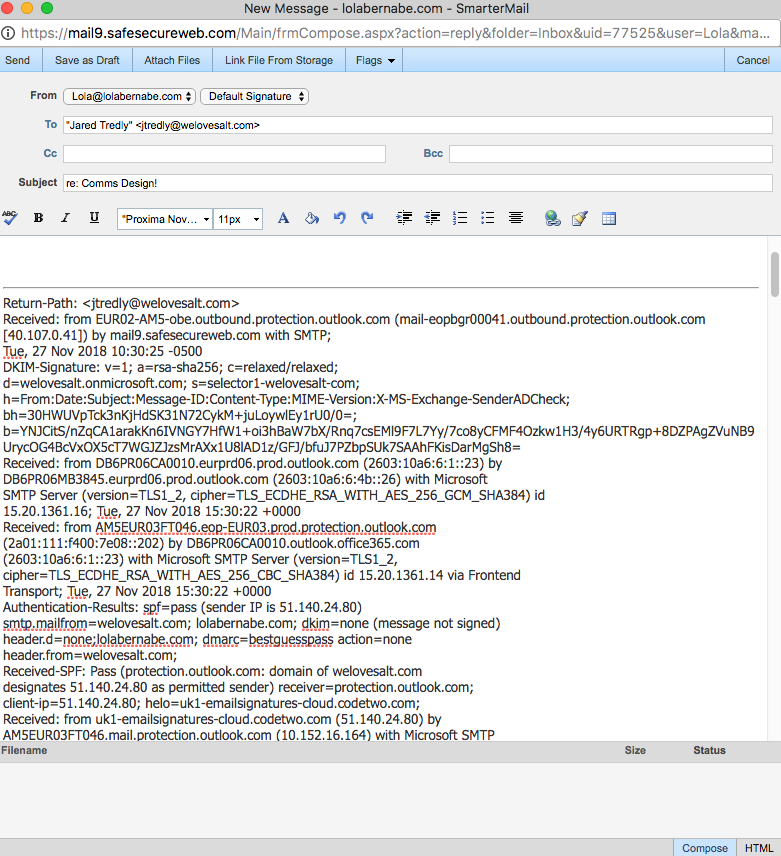
Task: Toggle italic formatting
Action: (66, 218)
